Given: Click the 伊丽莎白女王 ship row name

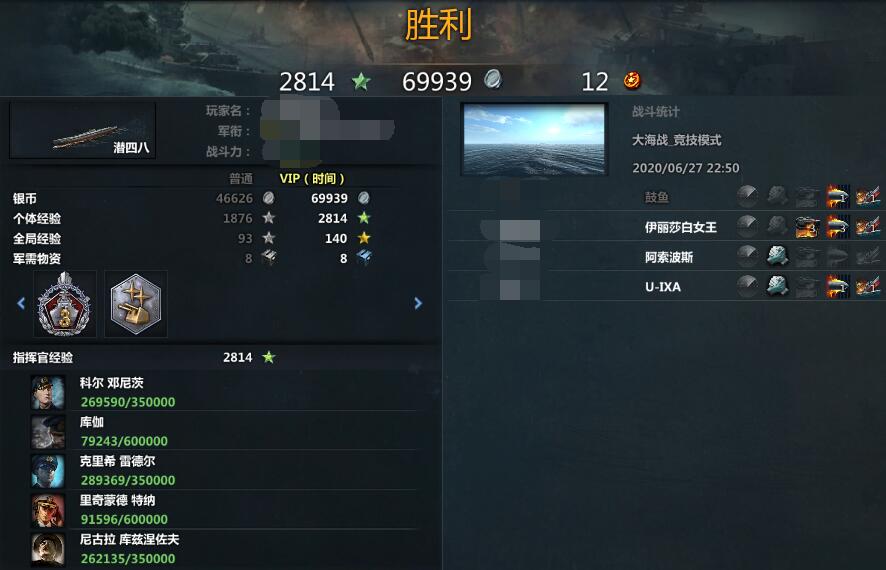Looking at the screenshot, I should click(x=680, y=227).
